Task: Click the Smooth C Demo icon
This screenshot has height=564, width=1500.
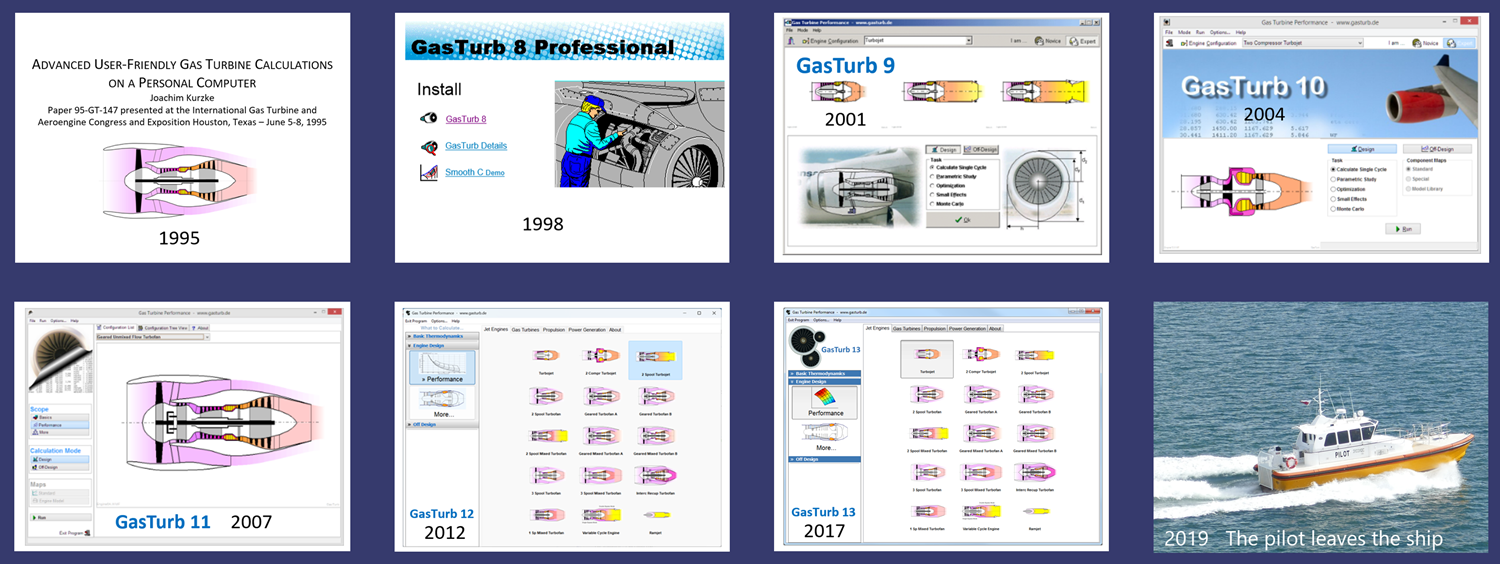Action: [x=428, y=172]
